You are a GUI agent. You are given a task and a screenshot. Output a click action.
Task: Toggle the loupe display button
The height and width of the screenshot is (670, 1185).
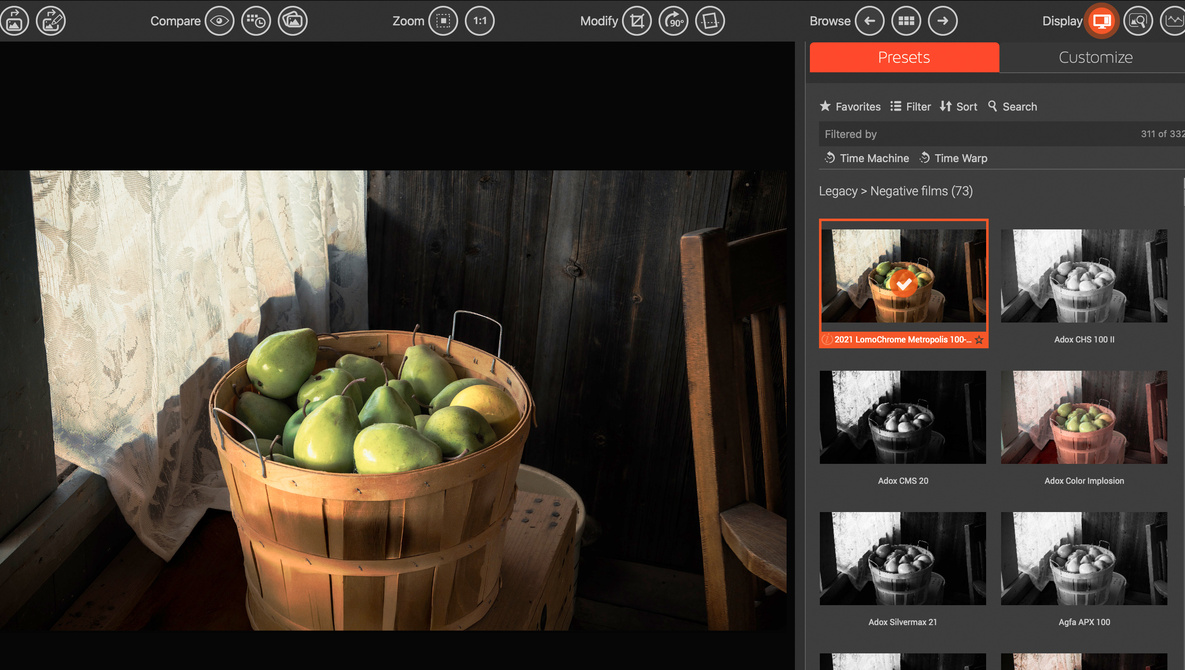(x=1138, y=21)
